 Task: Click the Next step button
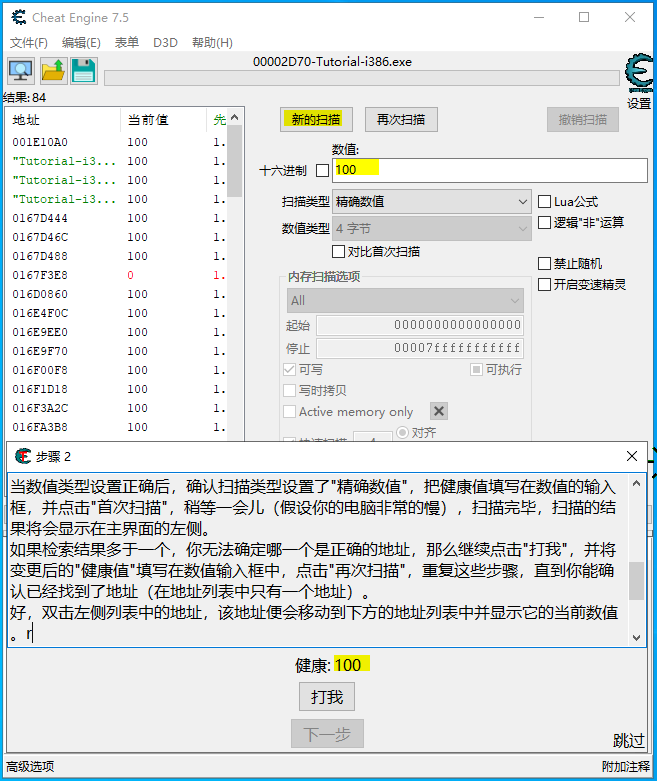(x=327, y=734)
